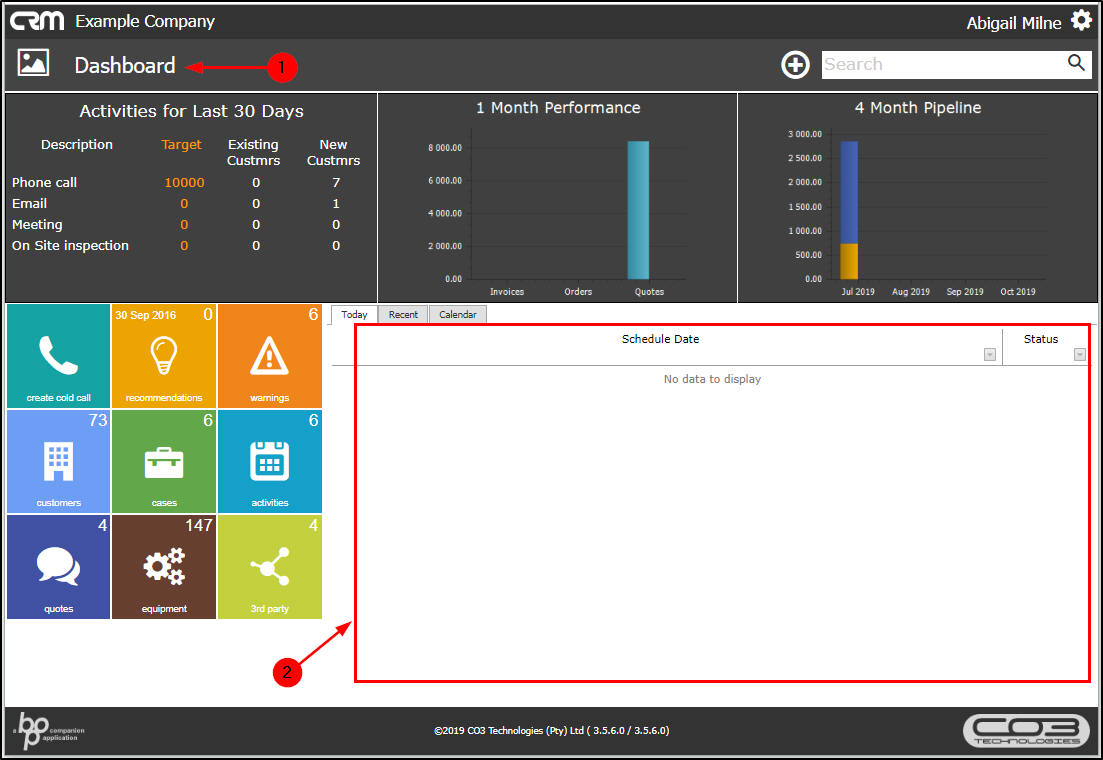Click the Status column header
The image size is (1103, 760).
click(x=1040, y=339)
